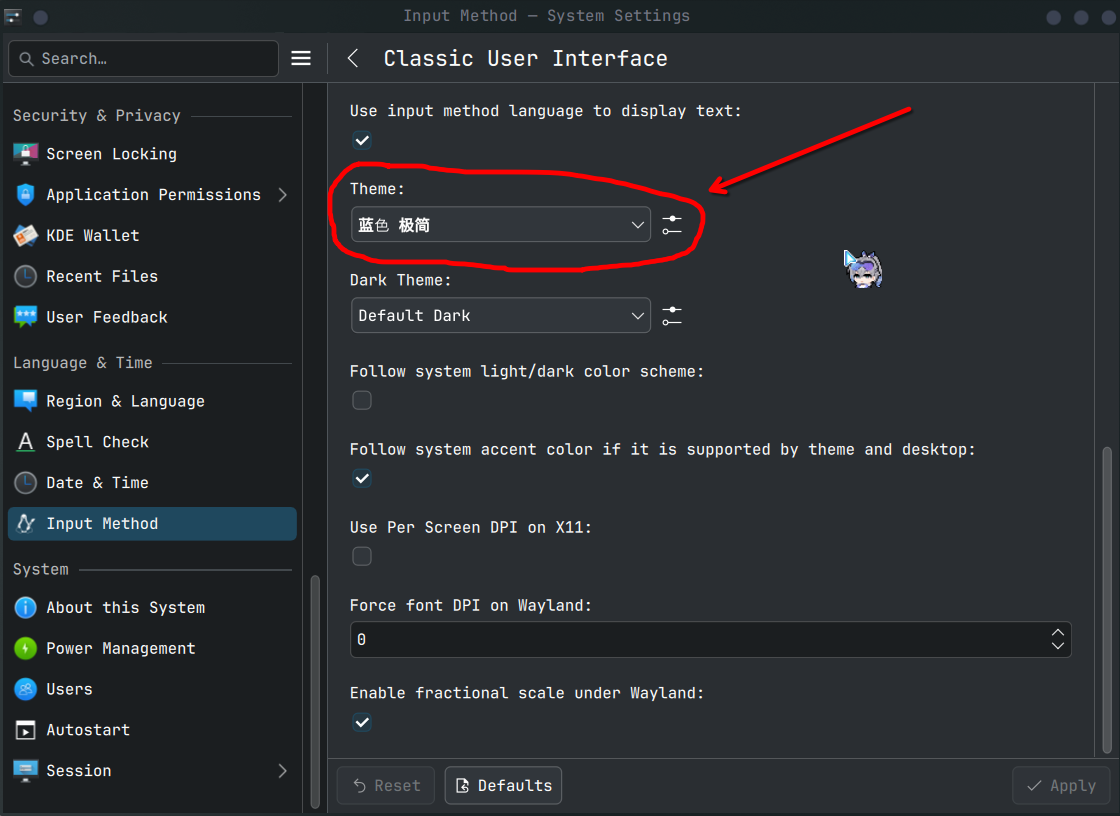1120x816 pixels.
Task: Increase Force font DPI with up arrow
Action: pyautogui.click(x=1057, y=633)
